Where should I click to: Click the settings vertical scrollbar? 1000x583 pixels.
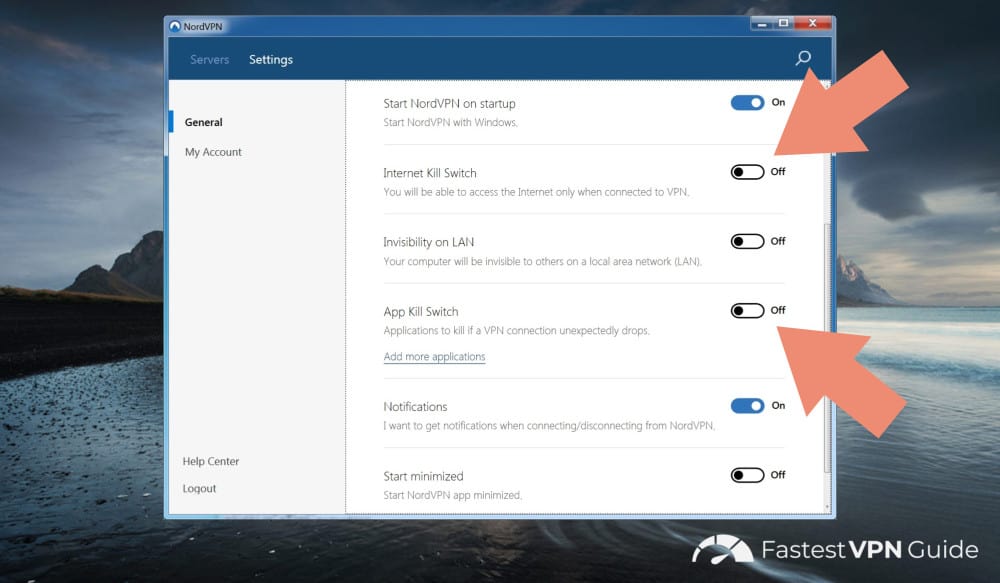(x=827, y=348)
